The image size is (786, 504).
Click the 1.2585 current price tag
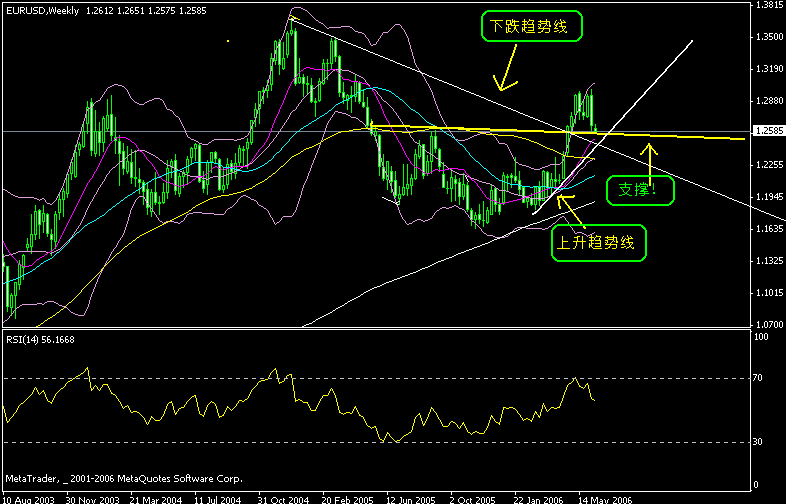[x=769, y=131]
